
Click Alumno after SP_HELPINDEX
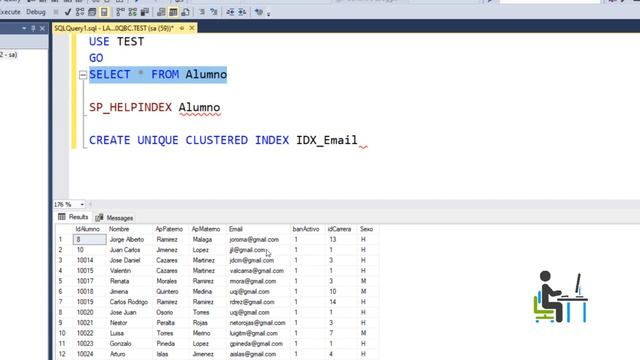(x=199, y=107)
